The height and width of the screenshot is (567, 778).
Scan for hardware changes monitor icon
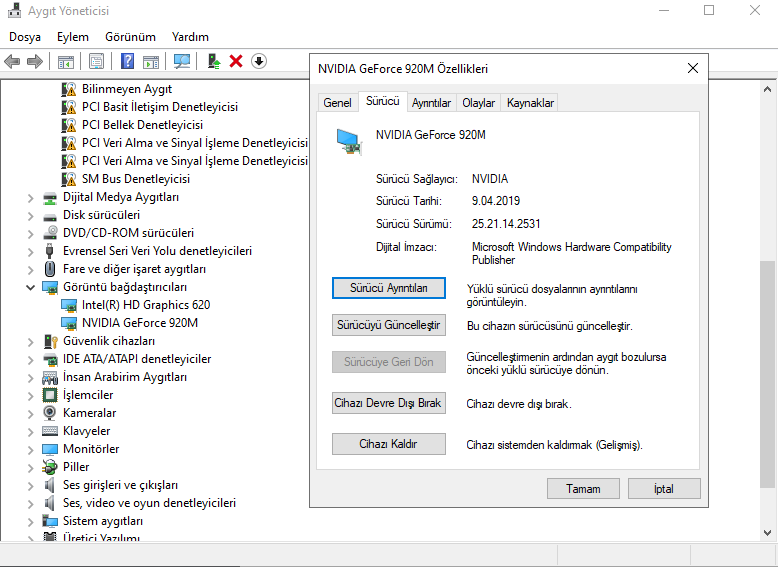182,62
